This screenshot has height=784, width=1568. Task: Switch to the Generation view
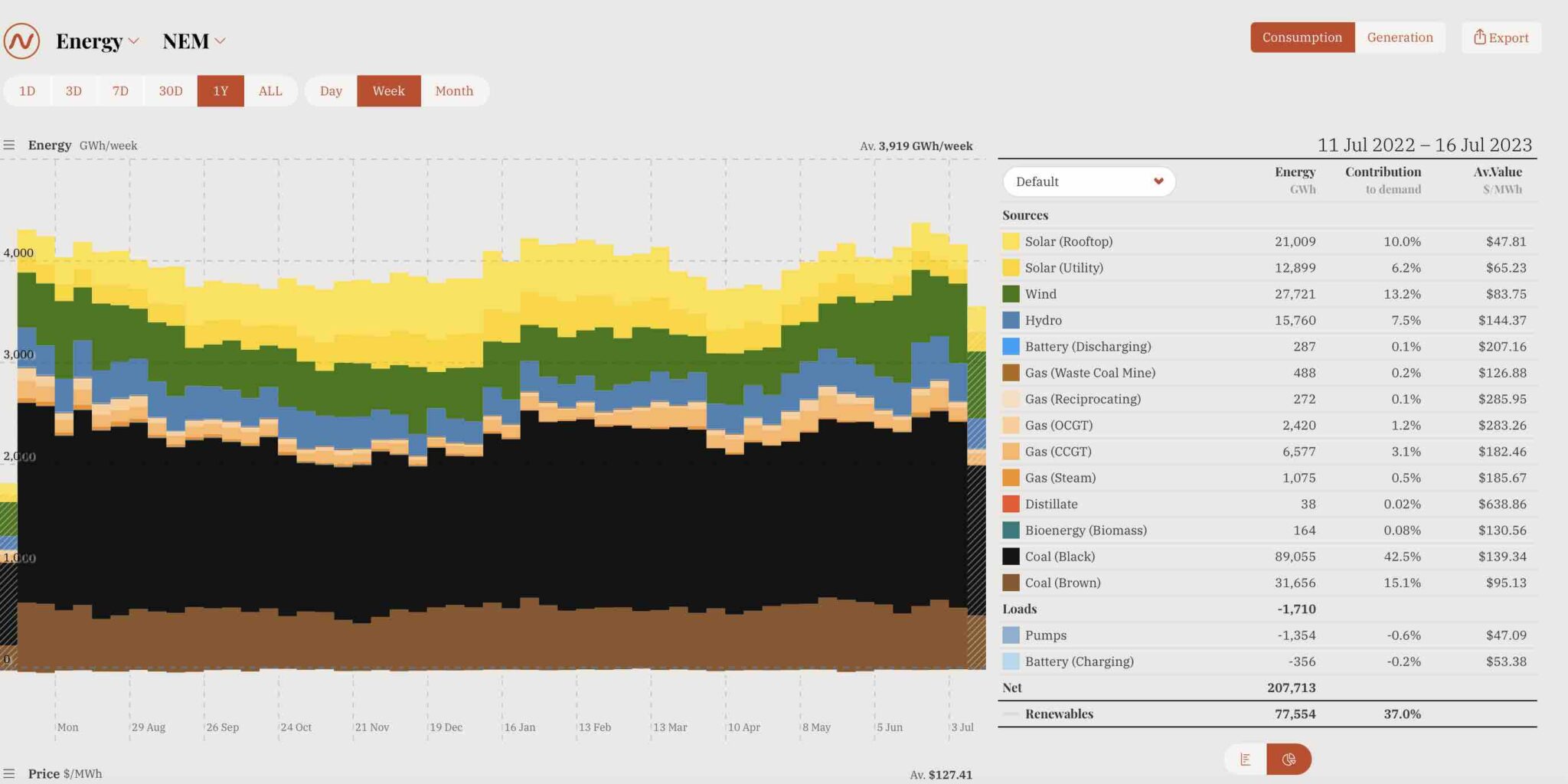tap(1400, 37)
